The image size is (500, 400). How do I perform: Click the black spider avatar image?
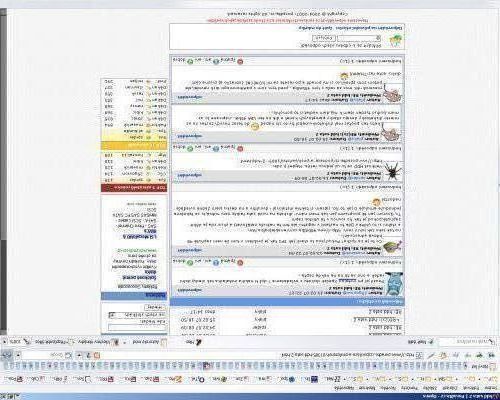click(393, 171)
